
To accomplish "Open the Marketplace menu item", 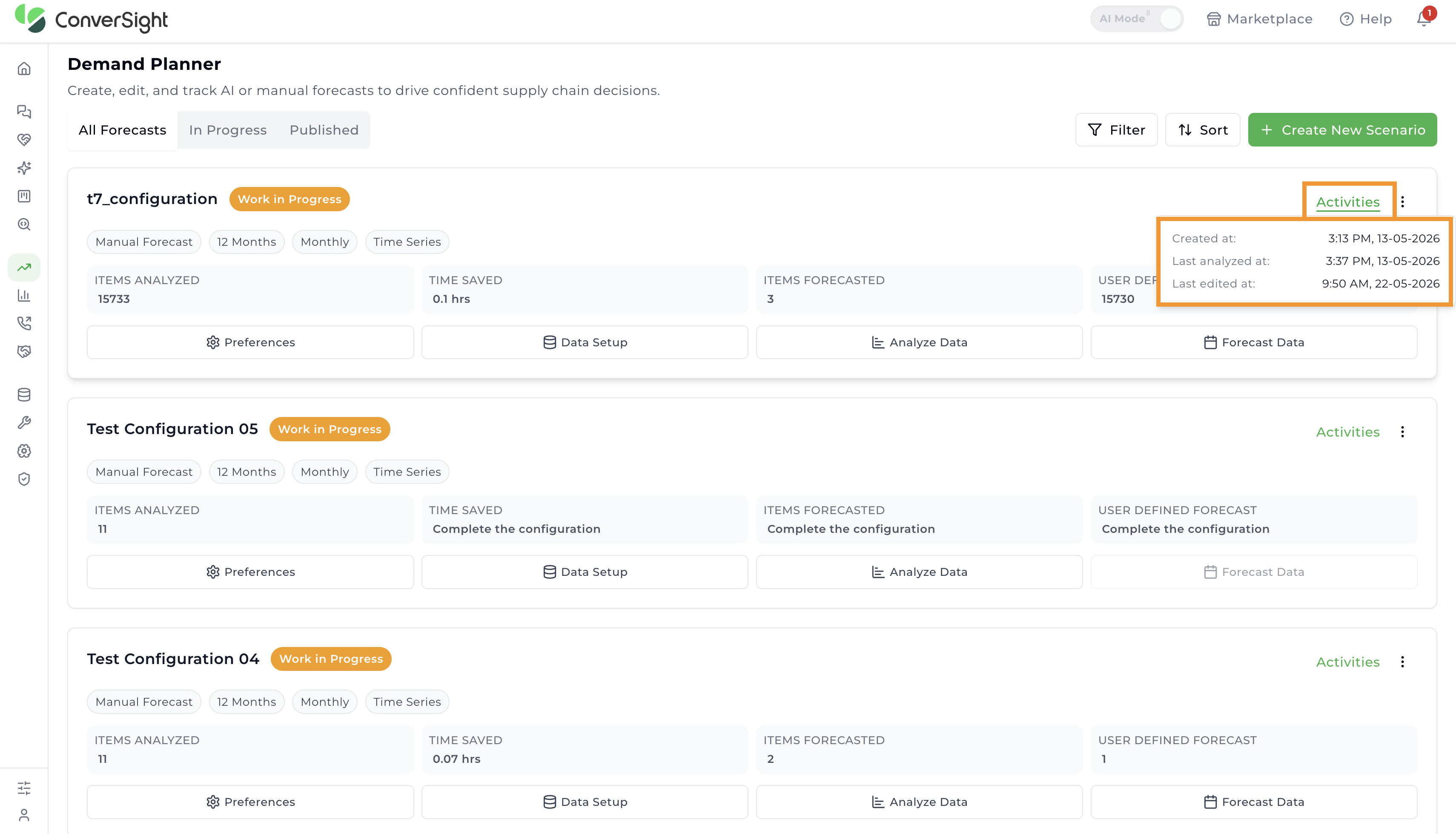I will click(1259, 19).
